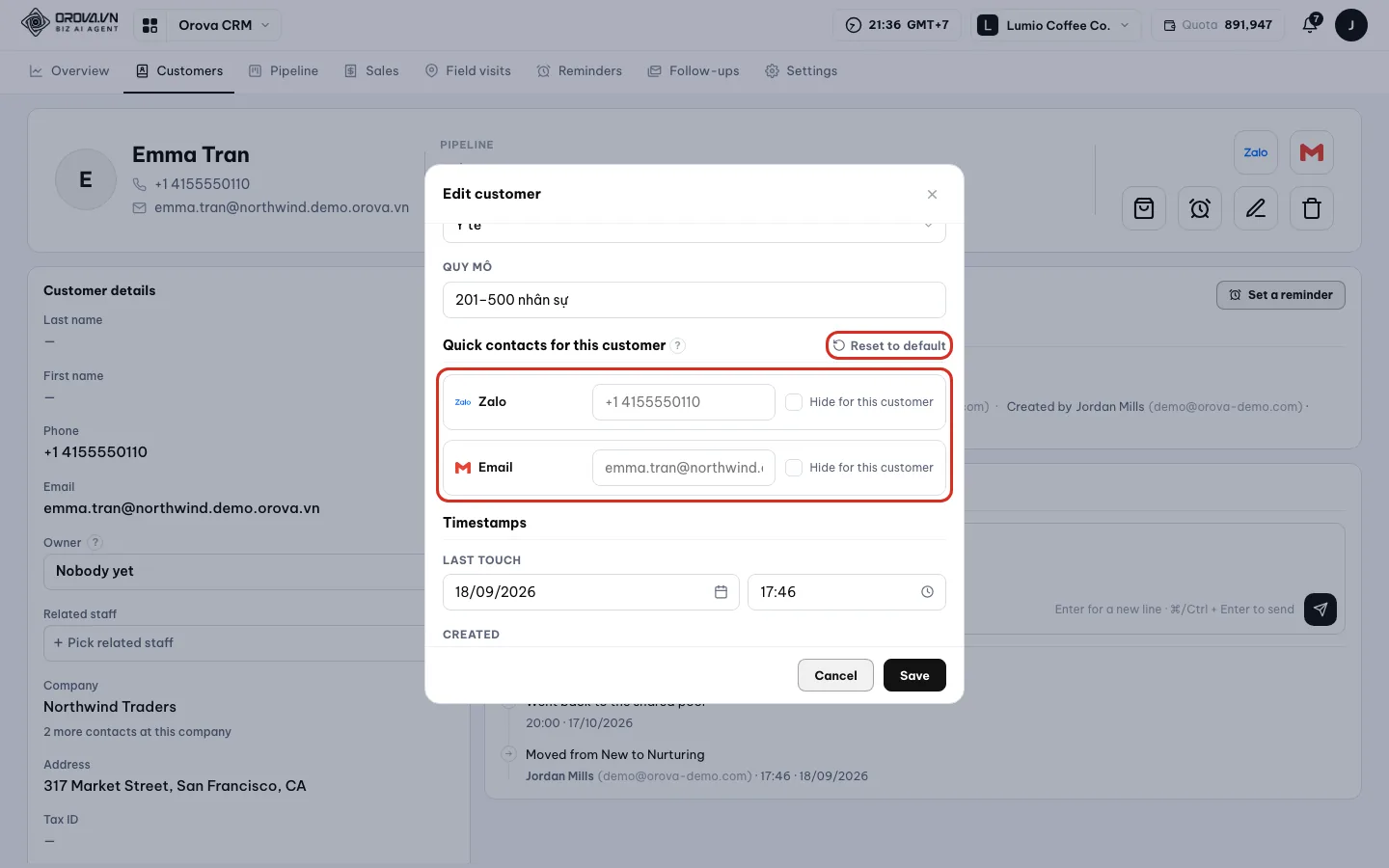Viewport: 1389px width, 868px height.
Task: Click the 21:36 GMT+7 clock indicator
Action: click(x=897, y=25)
